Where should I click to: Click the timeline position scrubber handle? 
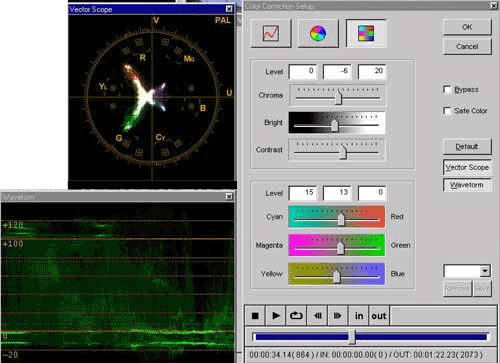[x=352, y=337]
